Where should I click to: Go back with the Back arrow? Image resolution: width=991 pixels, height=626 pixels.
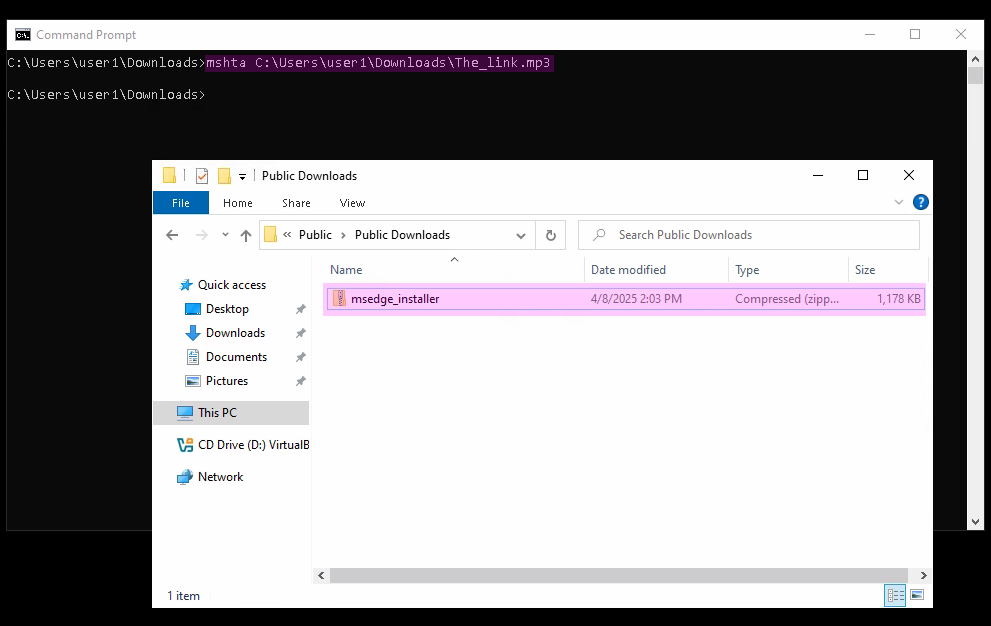pyautogui.click(x=172, y=235)
